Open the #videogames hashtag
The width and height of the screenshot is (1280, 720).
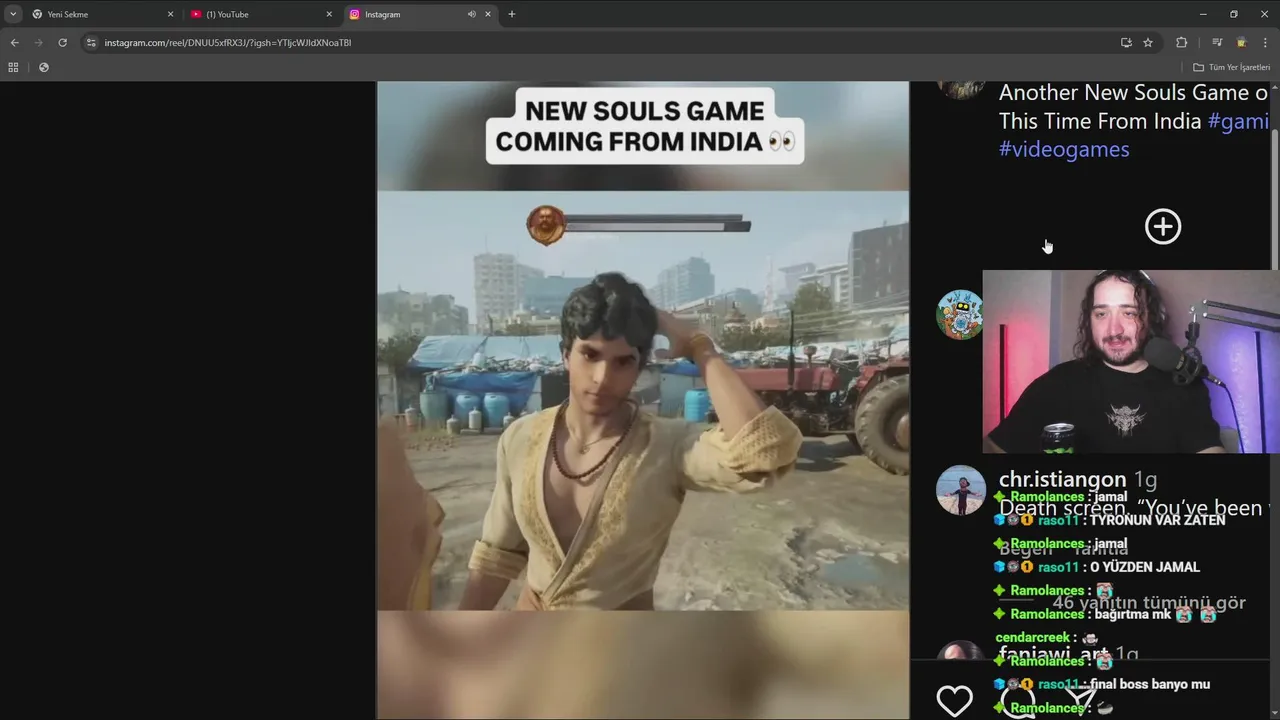pos(1064,149)
